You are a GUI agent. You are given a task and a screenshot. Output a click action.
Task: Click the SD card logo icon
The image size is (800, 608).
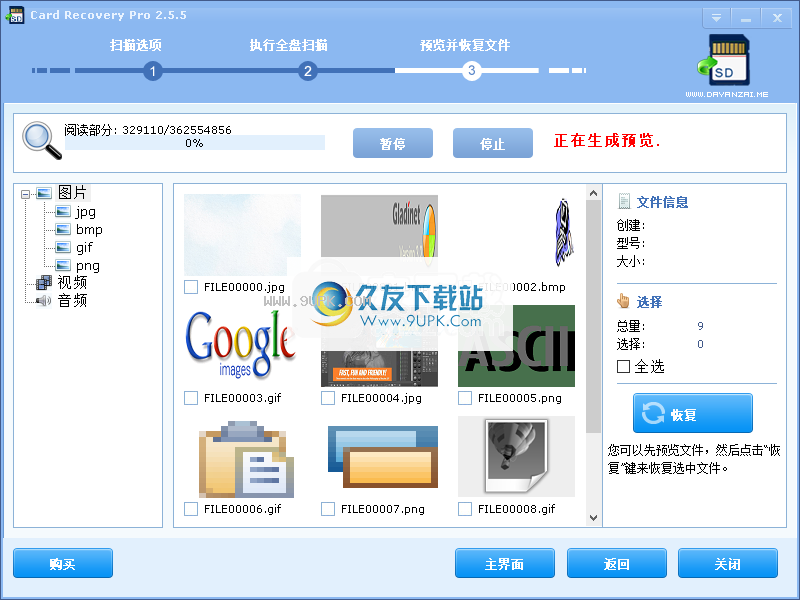click(x=724, y=61)
